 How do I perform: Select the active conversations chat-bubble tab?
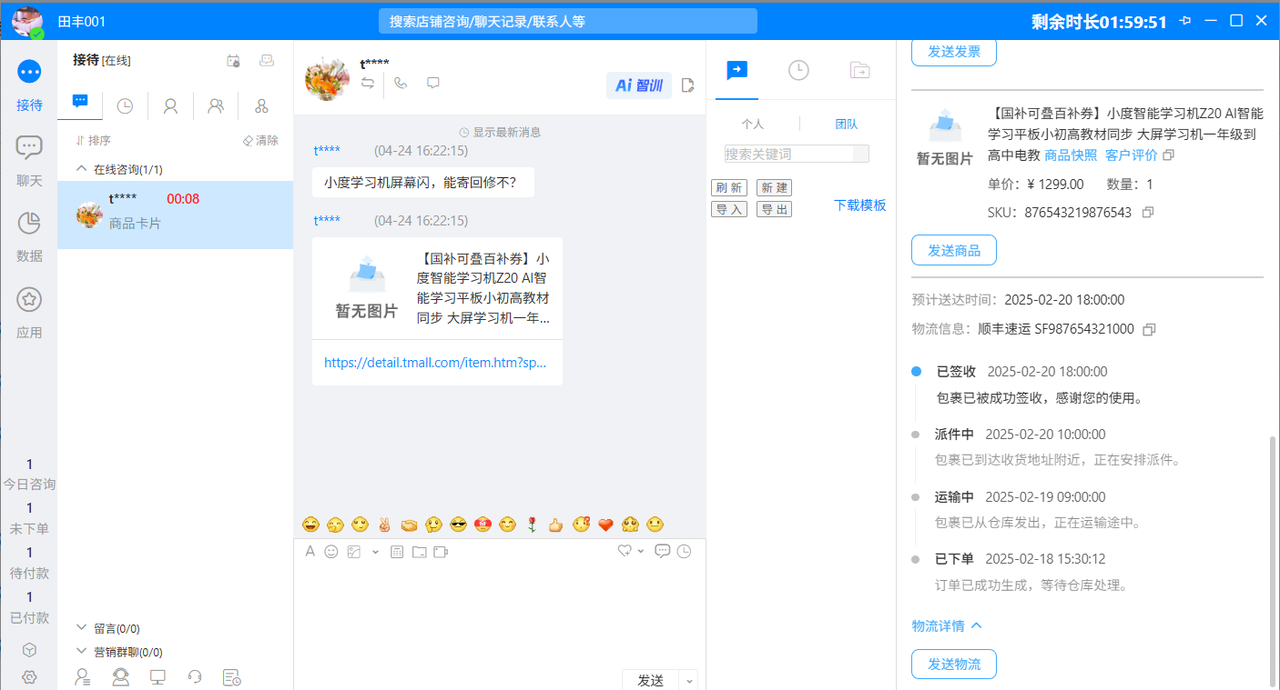point(81,103)
